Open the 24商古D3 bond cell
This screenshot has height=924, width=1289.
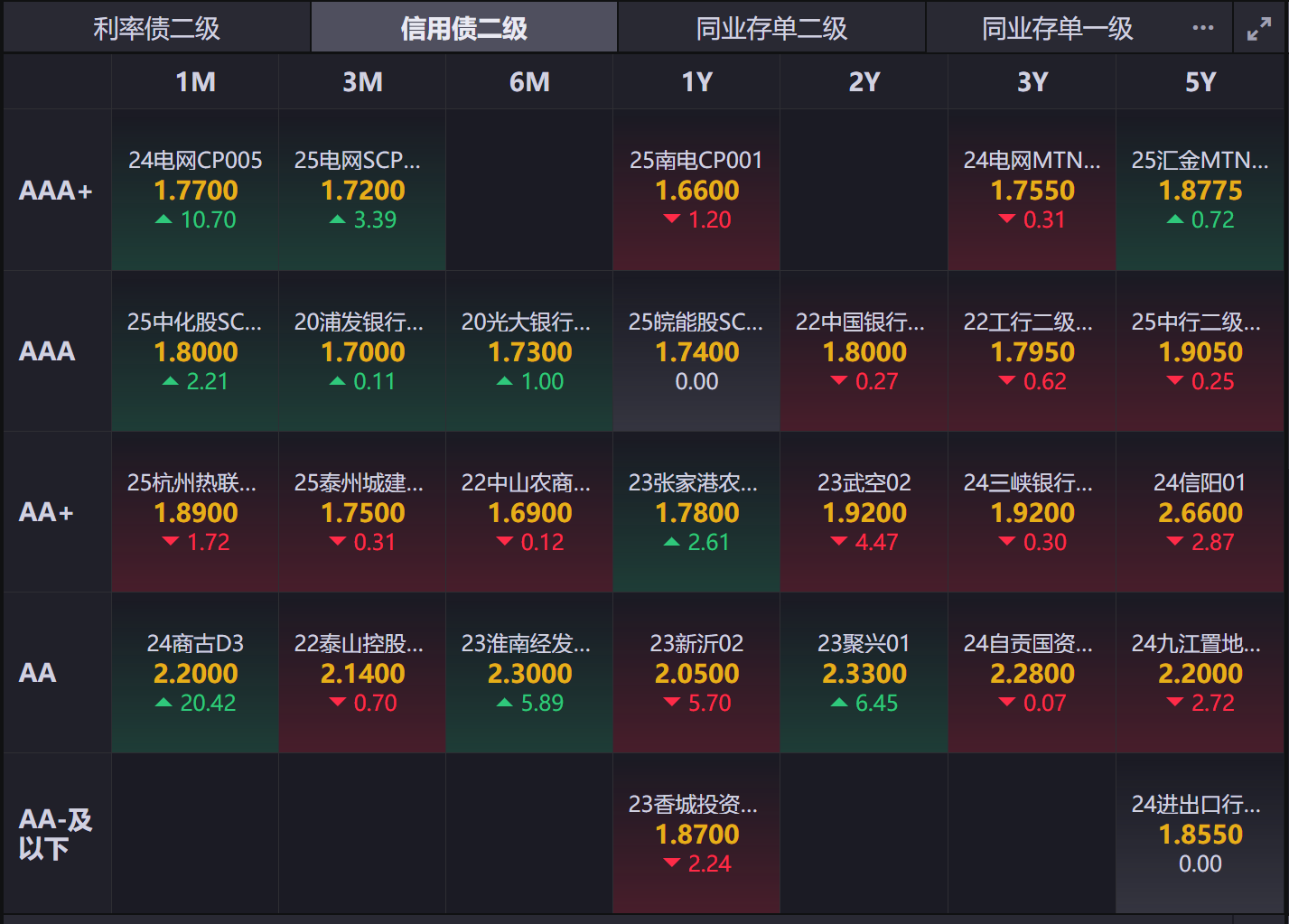point(195,673)
